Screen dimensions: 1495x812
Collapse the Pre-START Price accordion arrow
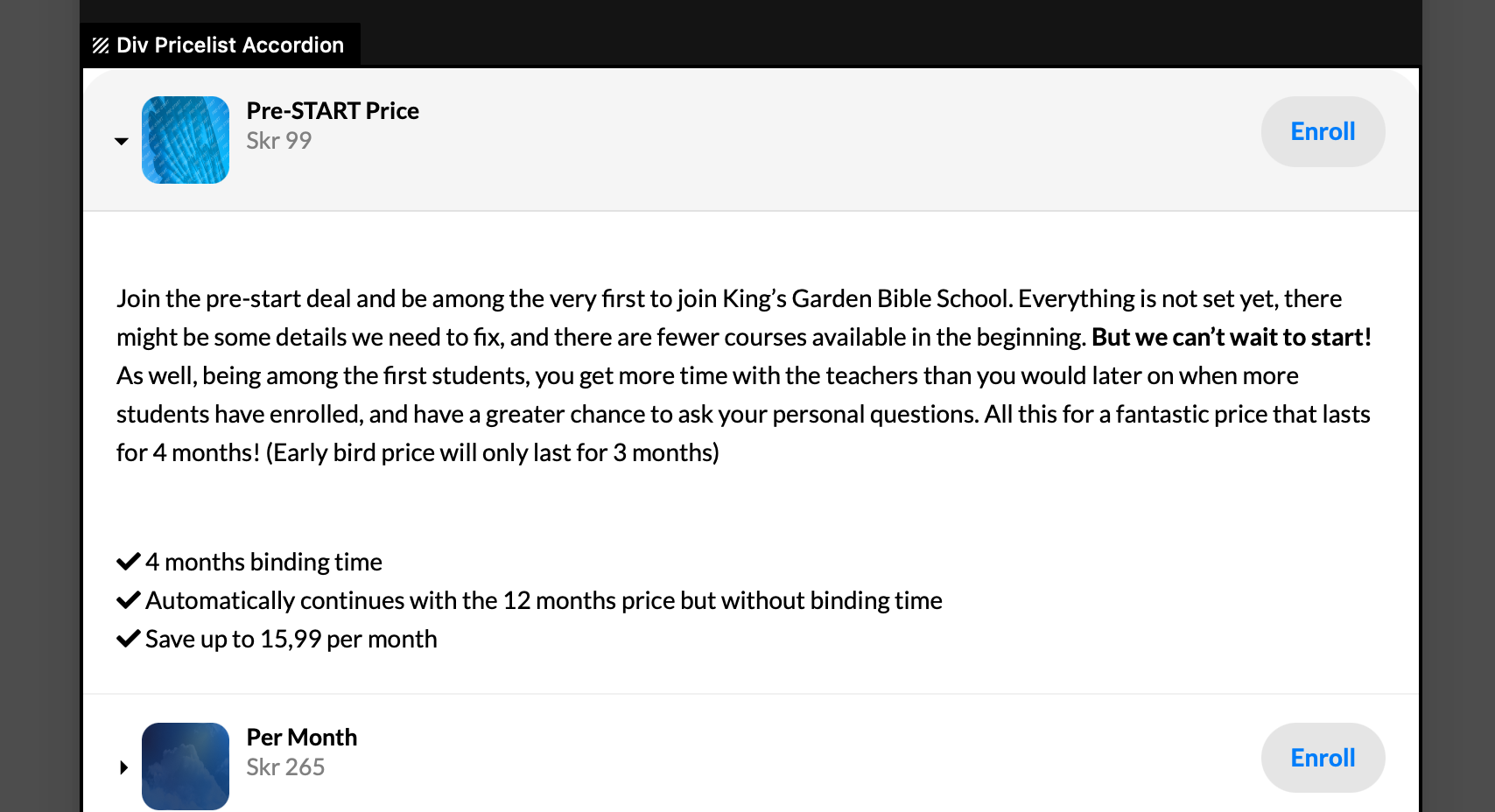pos(122,141)
